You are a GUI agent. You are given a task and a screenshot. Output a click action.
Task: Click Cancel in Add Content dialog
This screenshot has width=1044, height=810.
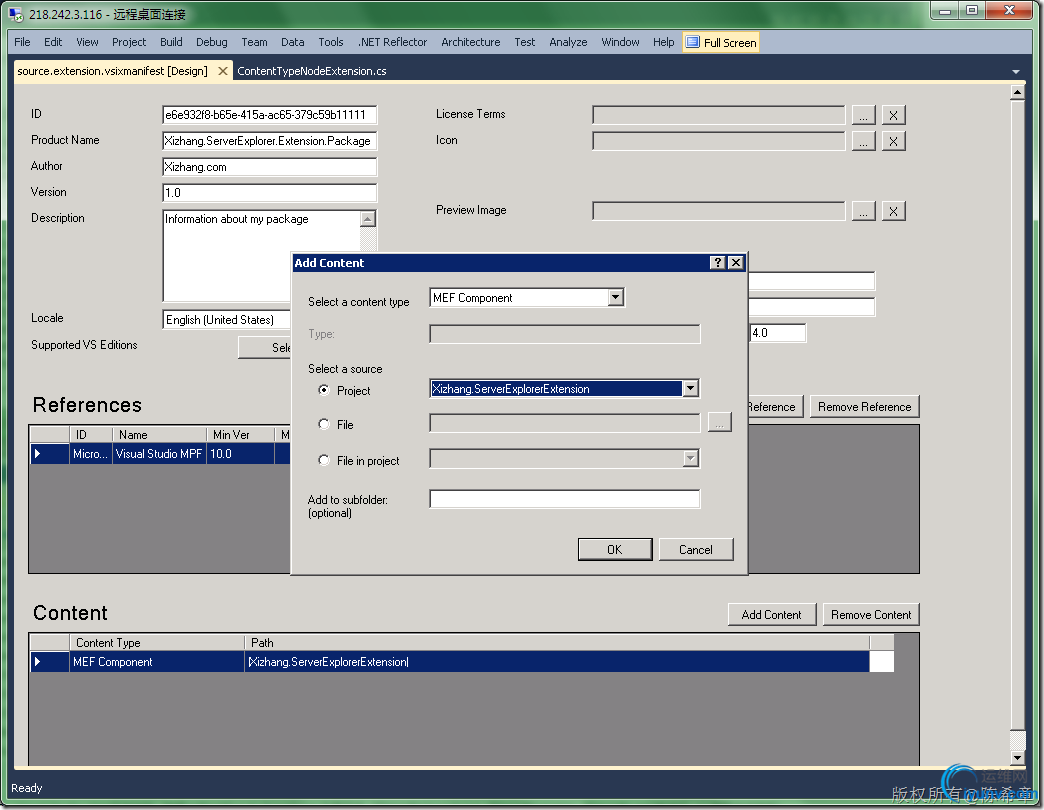pos(696,550)
